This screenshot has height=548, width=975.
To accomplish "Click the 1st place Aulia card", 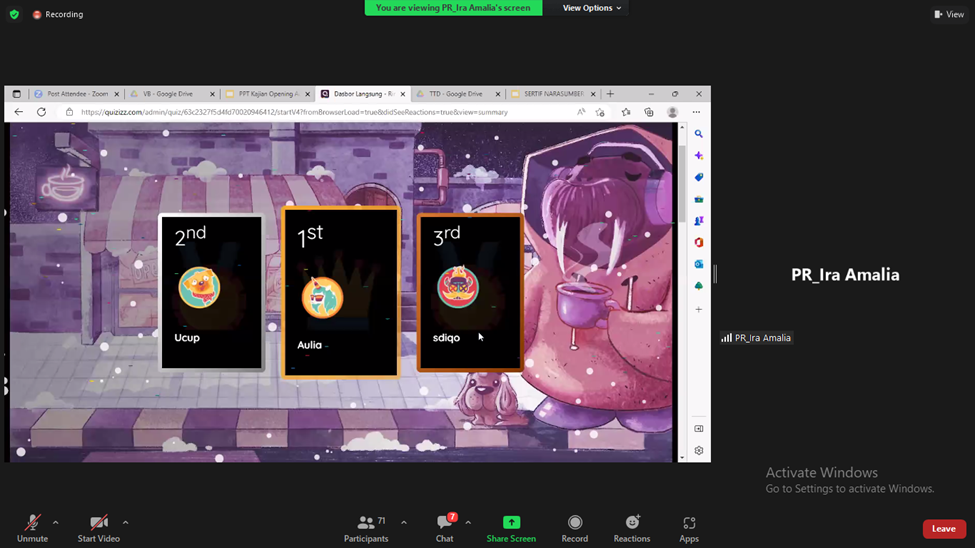I will click(340, 293).
